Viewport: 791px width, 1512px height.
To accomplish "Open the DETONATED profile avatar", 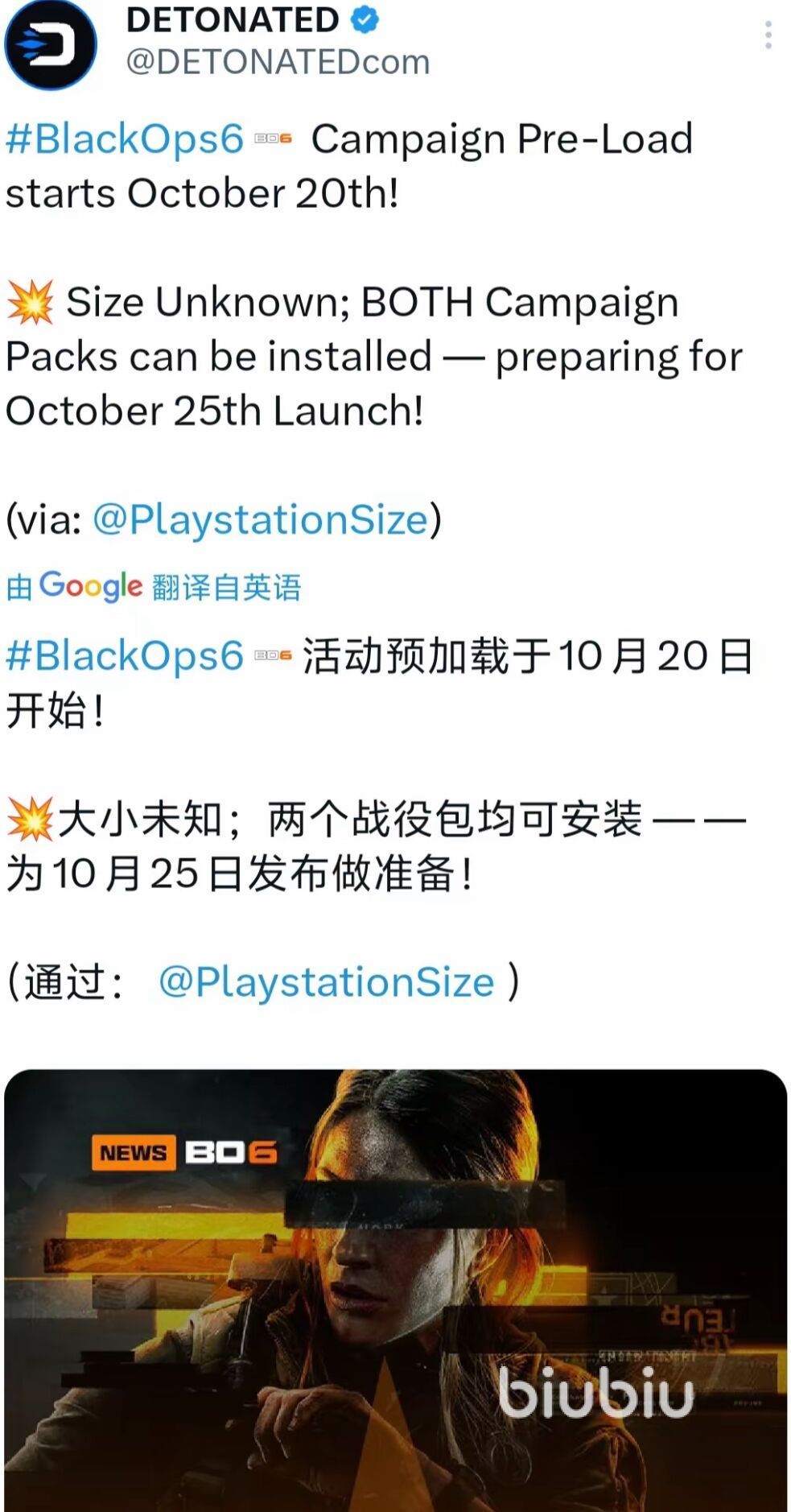I will coord(50,43).
